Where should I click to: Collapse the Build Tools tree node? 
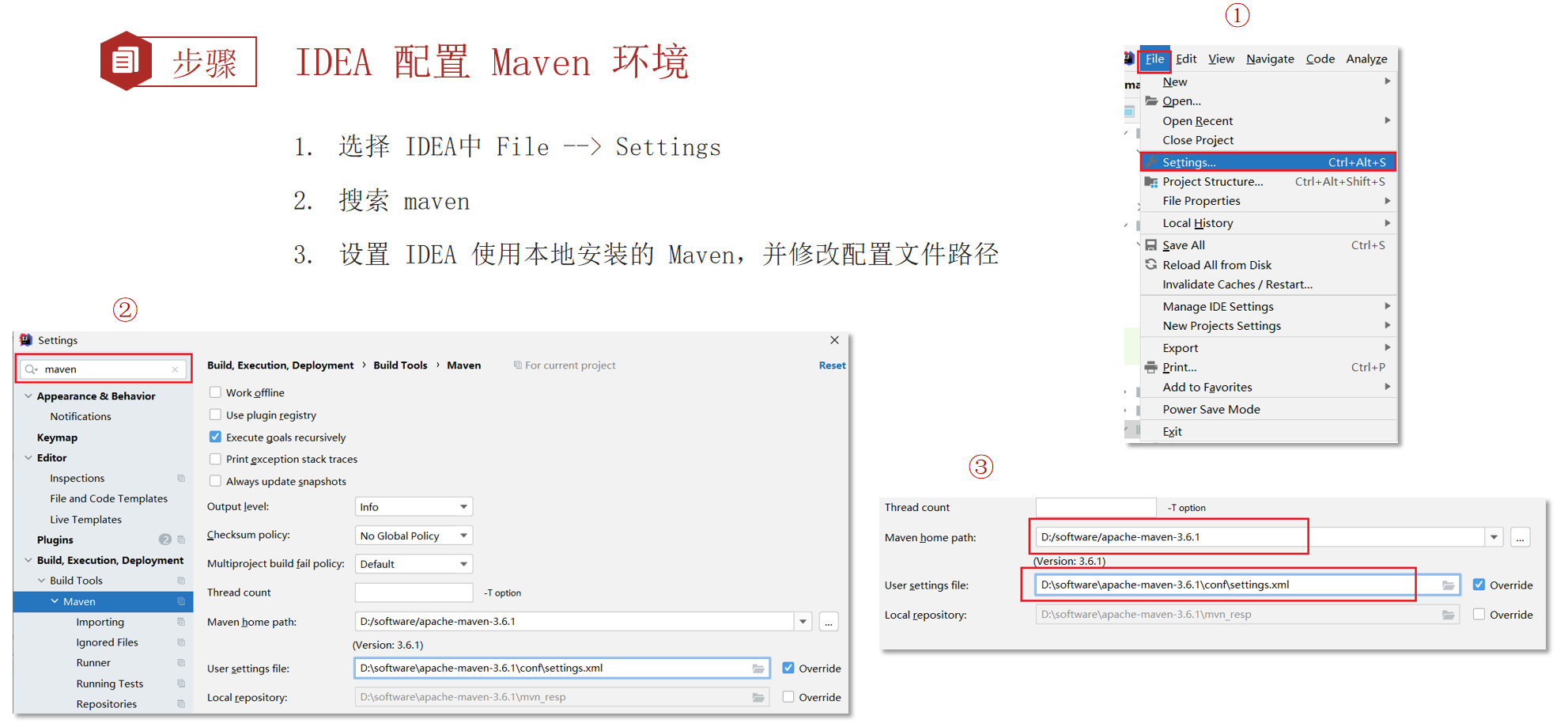pos(41,581)
